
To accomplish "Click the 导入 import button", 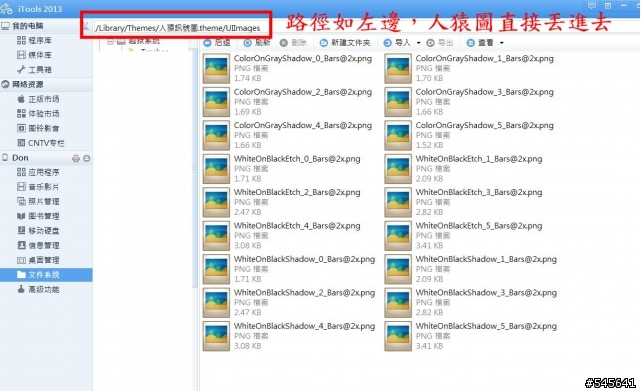I will [x=397, y=43].
